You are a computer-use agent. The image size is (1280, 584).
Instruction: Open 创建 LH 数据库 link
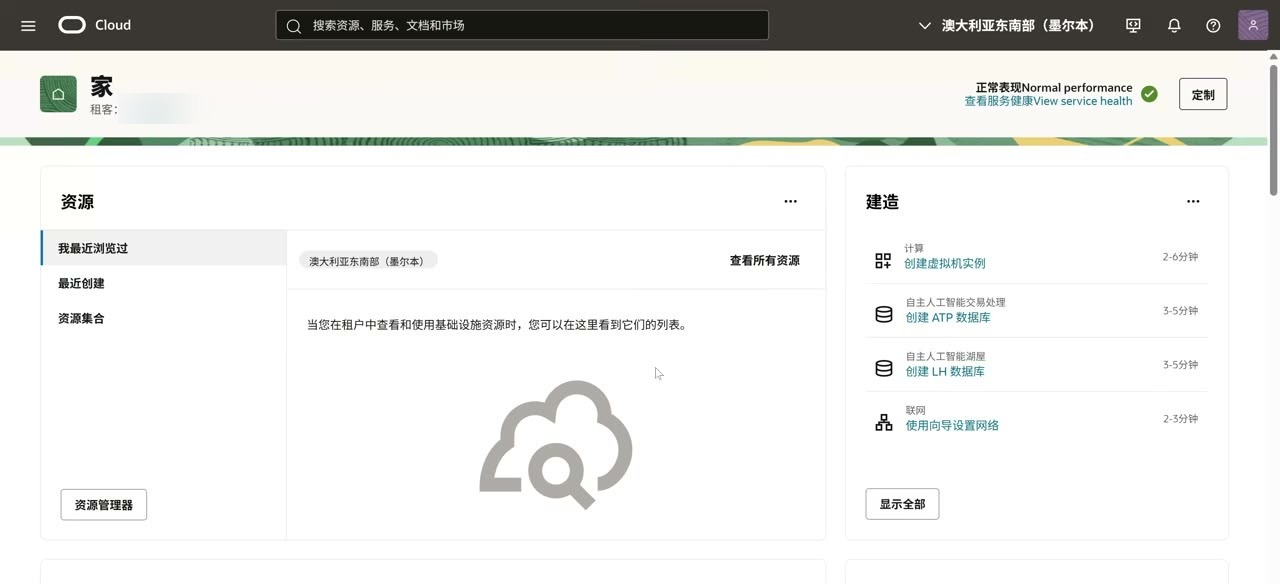coord(945,371)
